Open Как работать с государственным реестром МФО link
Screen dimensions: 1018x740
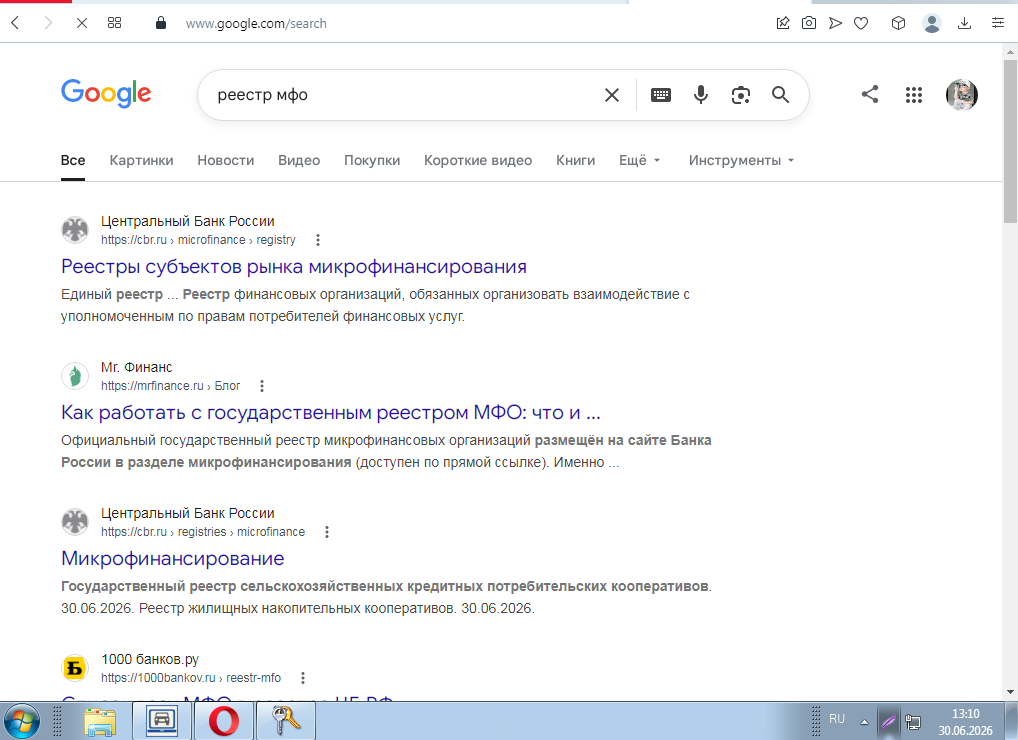[331, 413]
